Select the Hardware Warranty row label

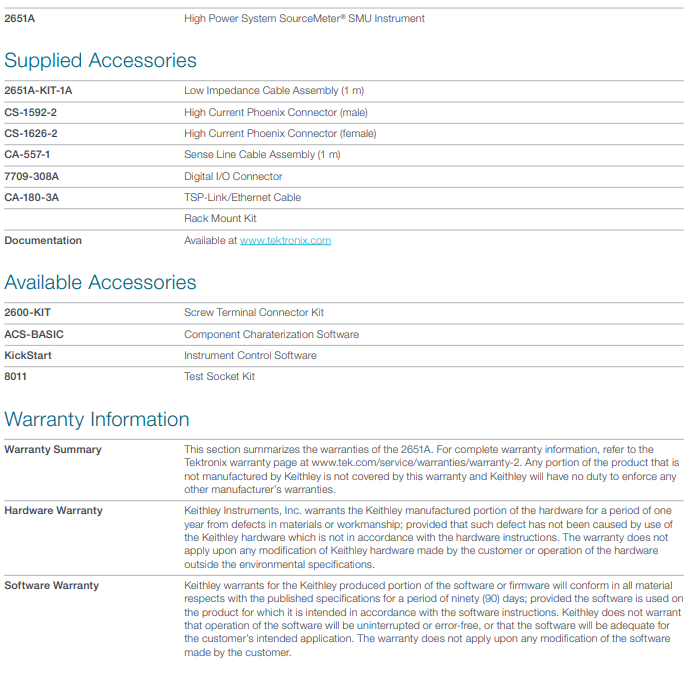click(x=53, y=511)
